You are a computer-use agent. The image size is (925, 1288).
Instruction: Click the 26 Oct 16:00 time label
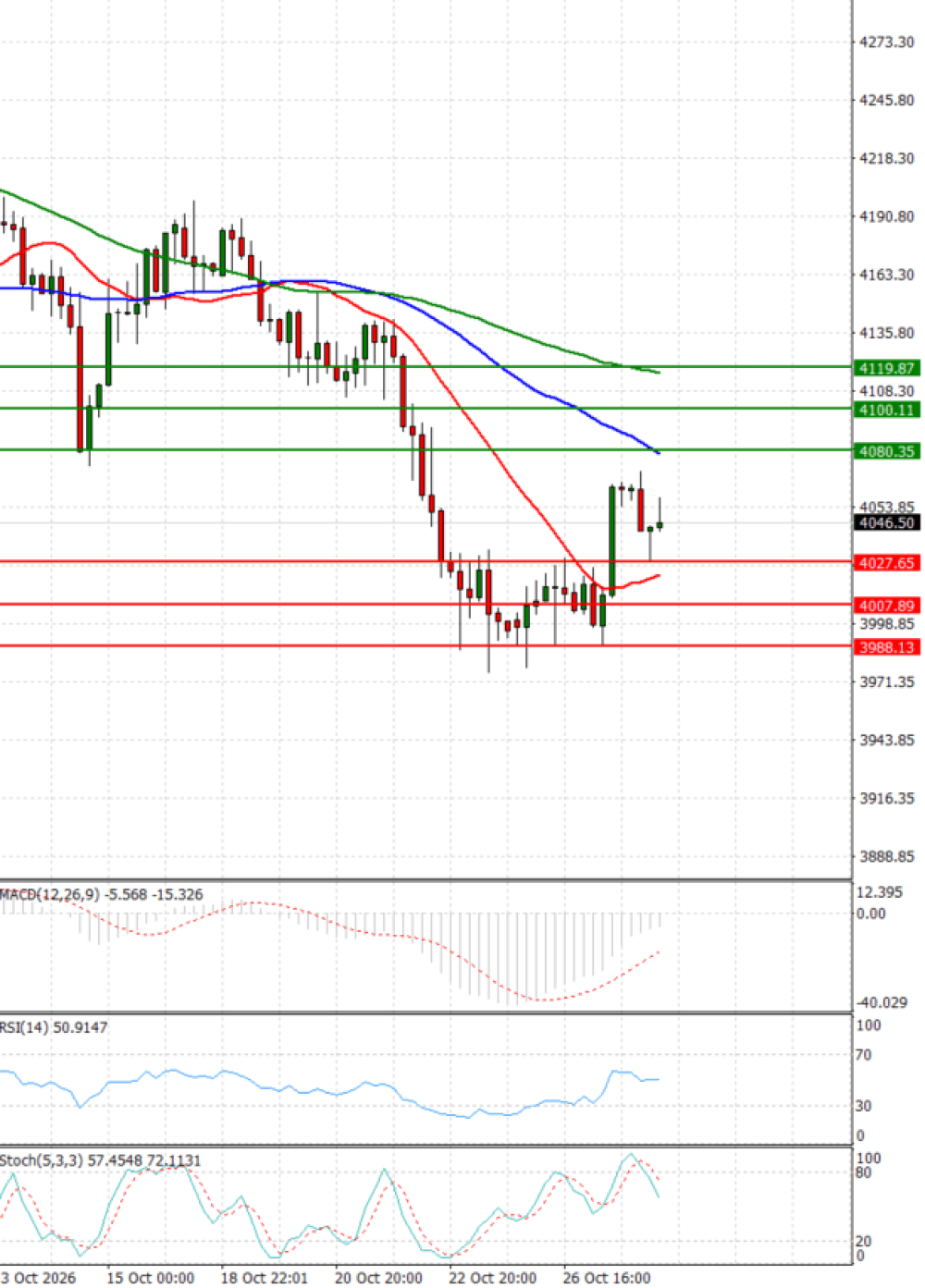(607, 1278)
